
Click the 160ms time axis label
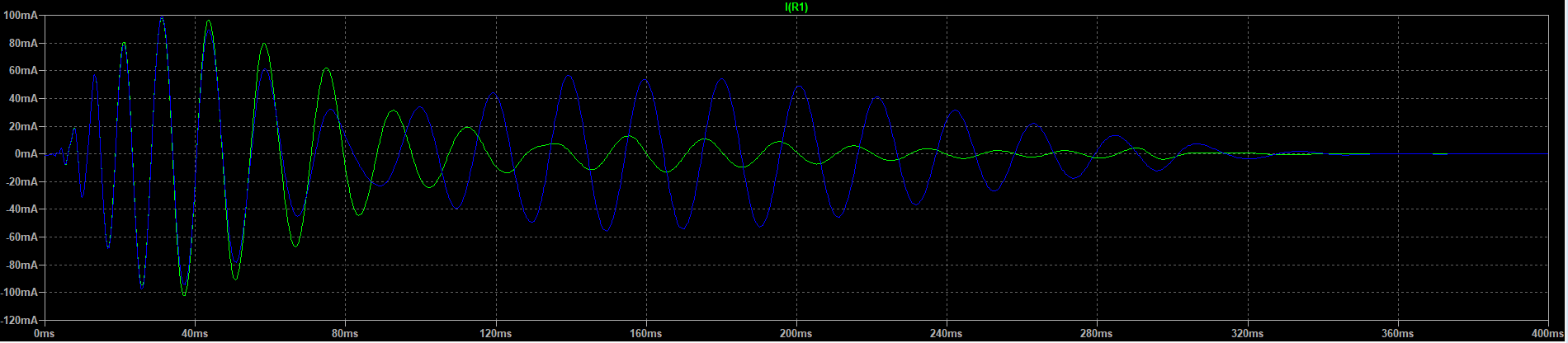click(646, 334)
